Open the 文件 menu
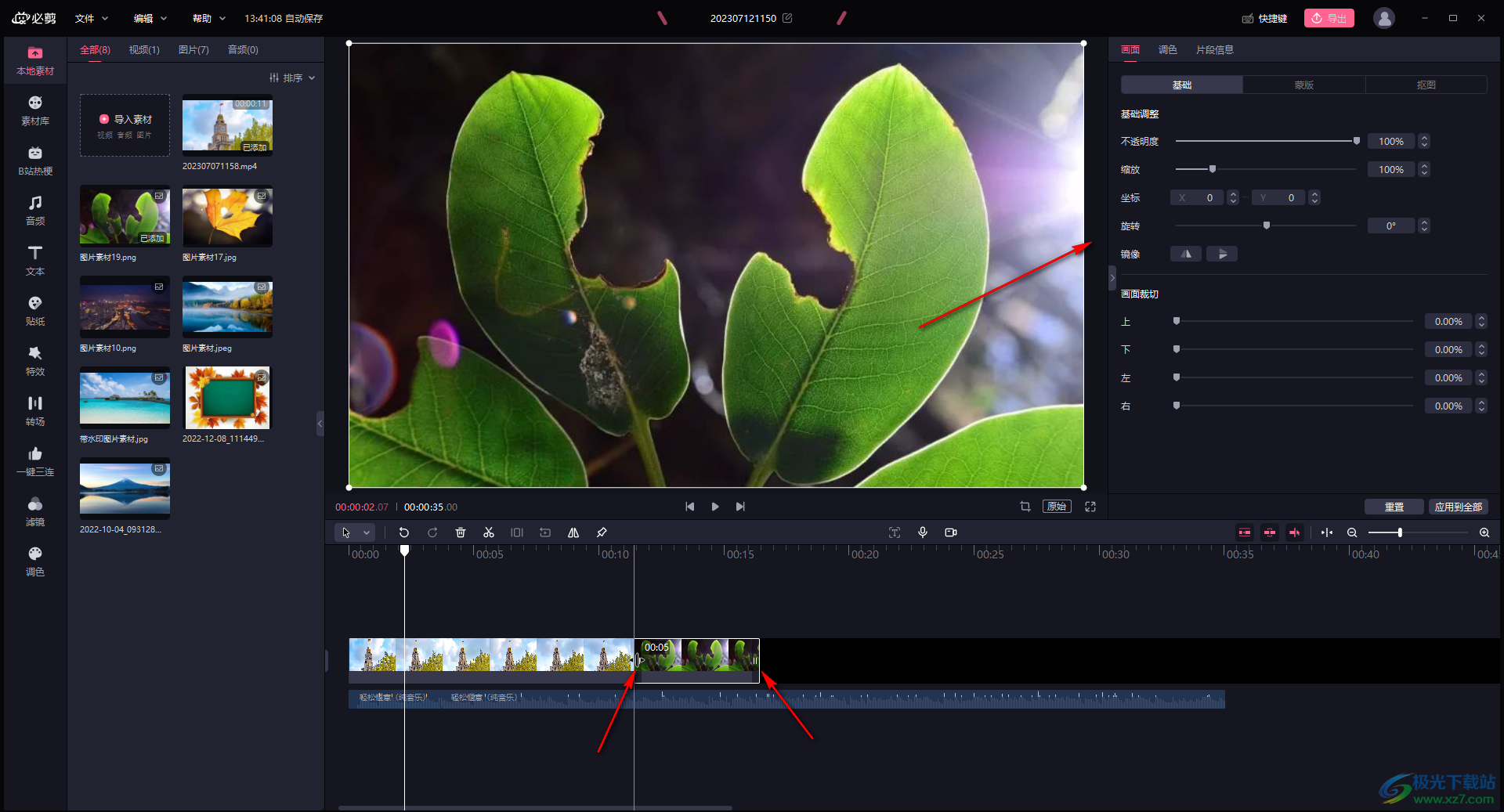 [x=92, y=18]
